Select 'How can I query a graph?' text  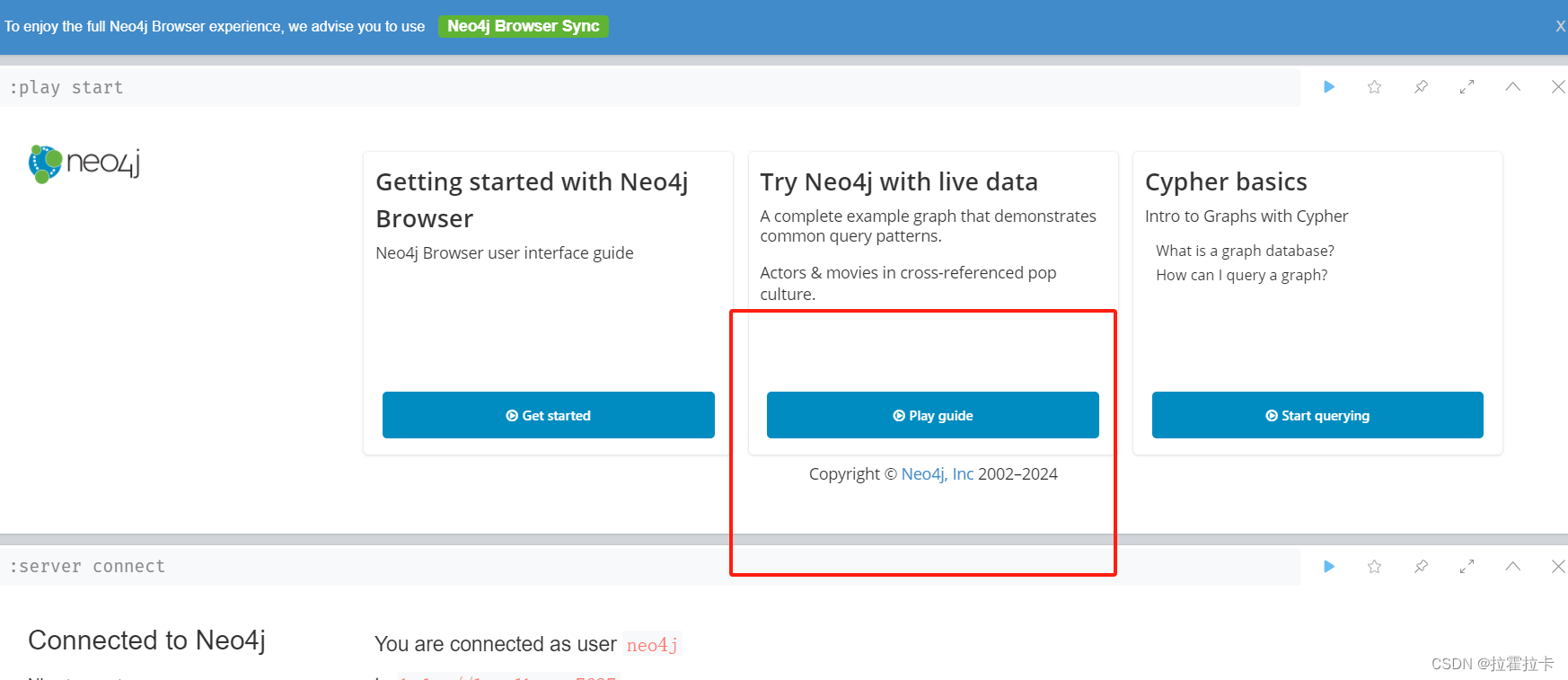(x=1242, y=275)
